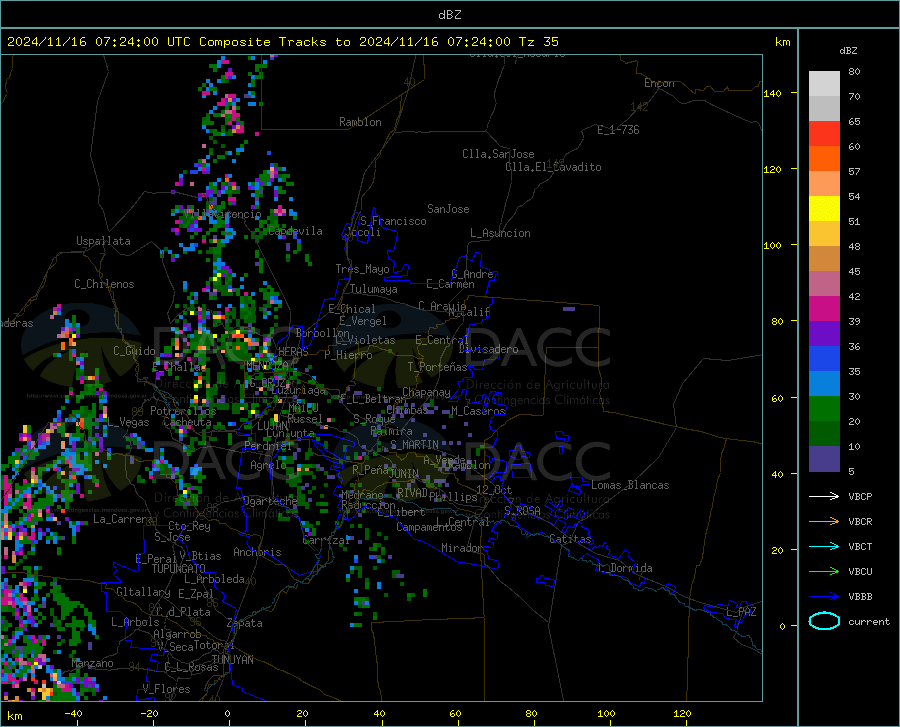Viewport: 900px width, 727px height.
Task: Click the C_Chilenos map label
Action: coord(104,284)
